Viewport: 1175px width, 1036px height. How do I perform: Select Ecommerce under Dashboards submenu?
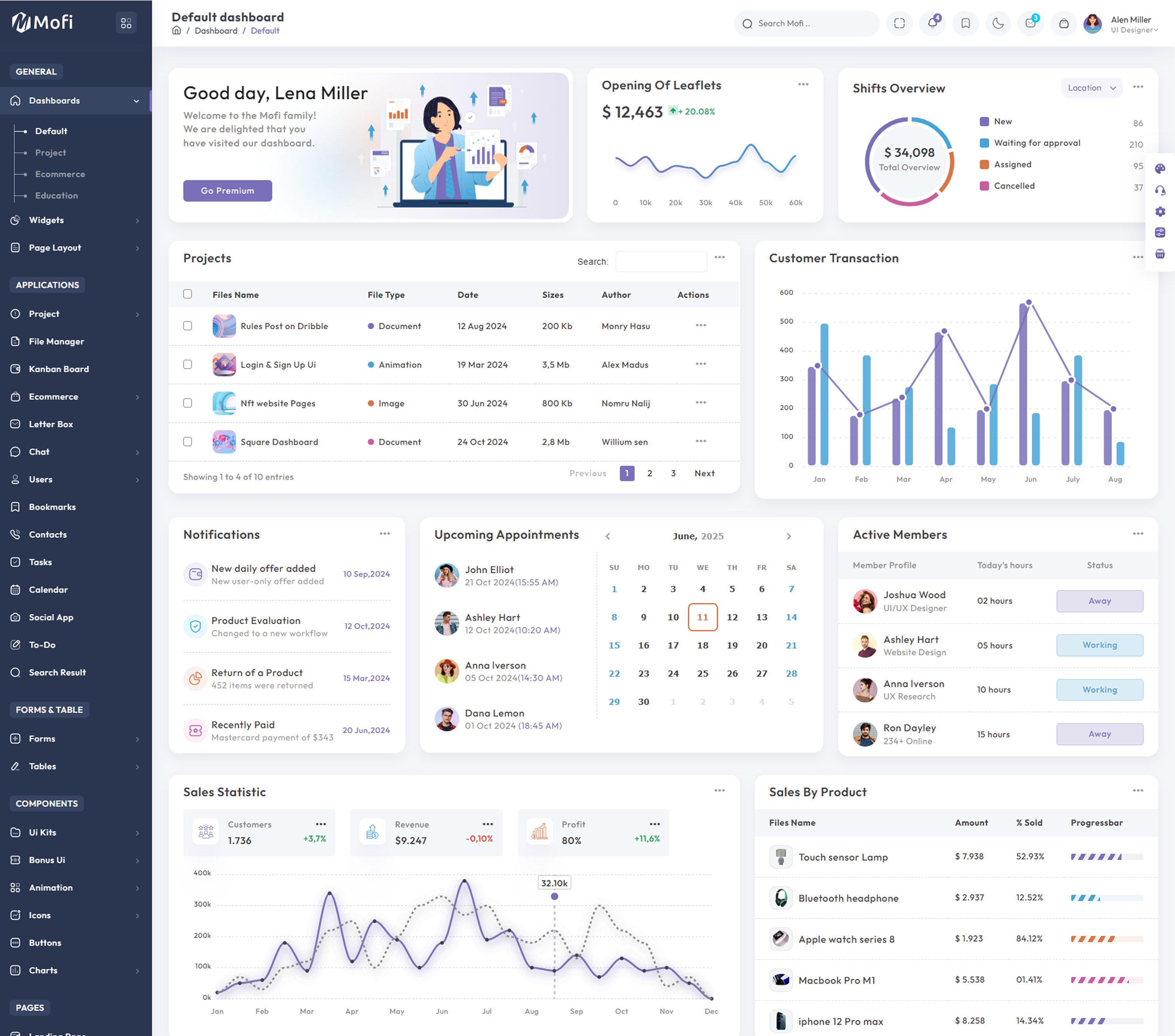(60, 174)
